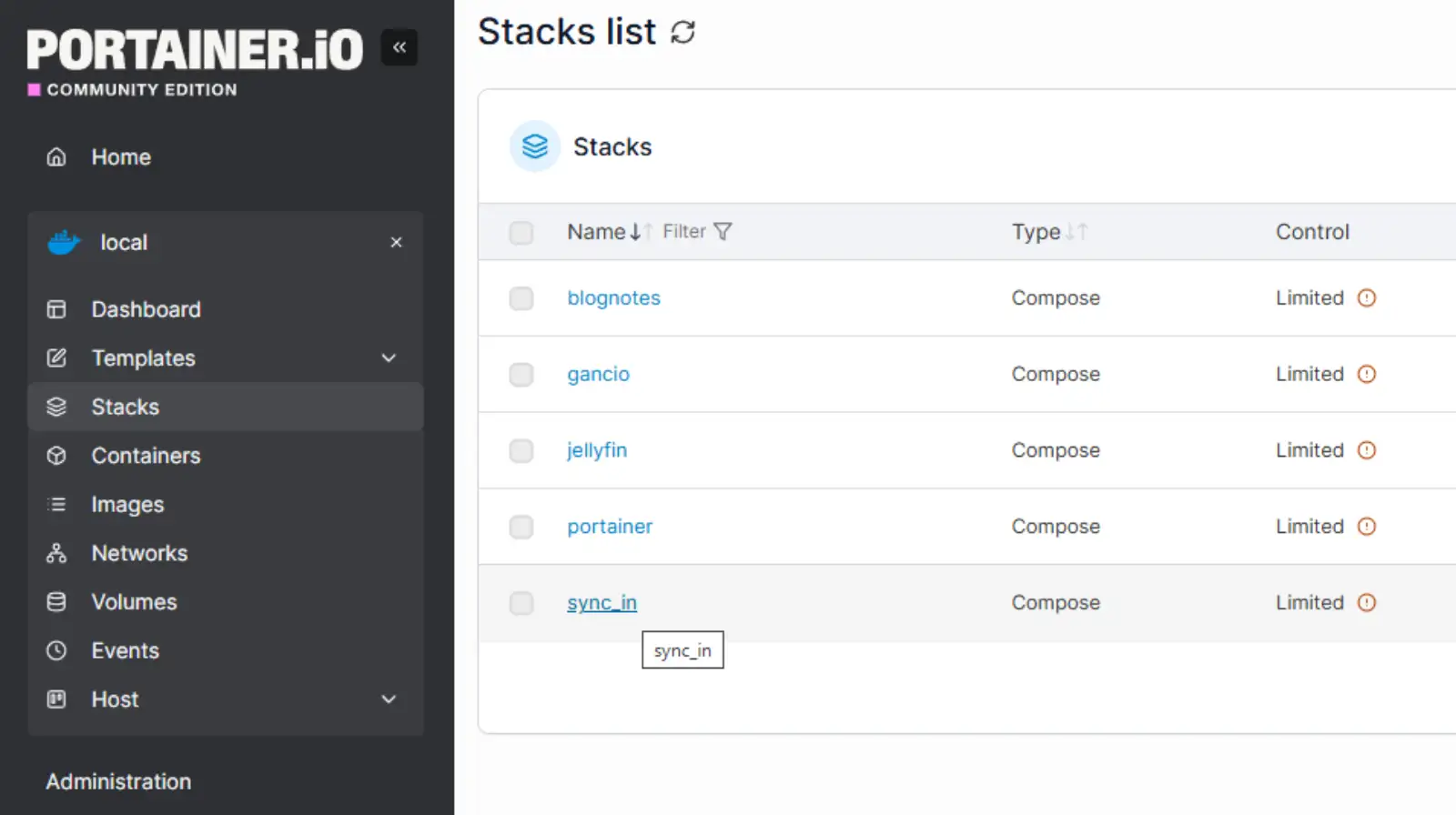
Task: Go to Volumes in the sidebar
Action: click(x=134, y=602)
